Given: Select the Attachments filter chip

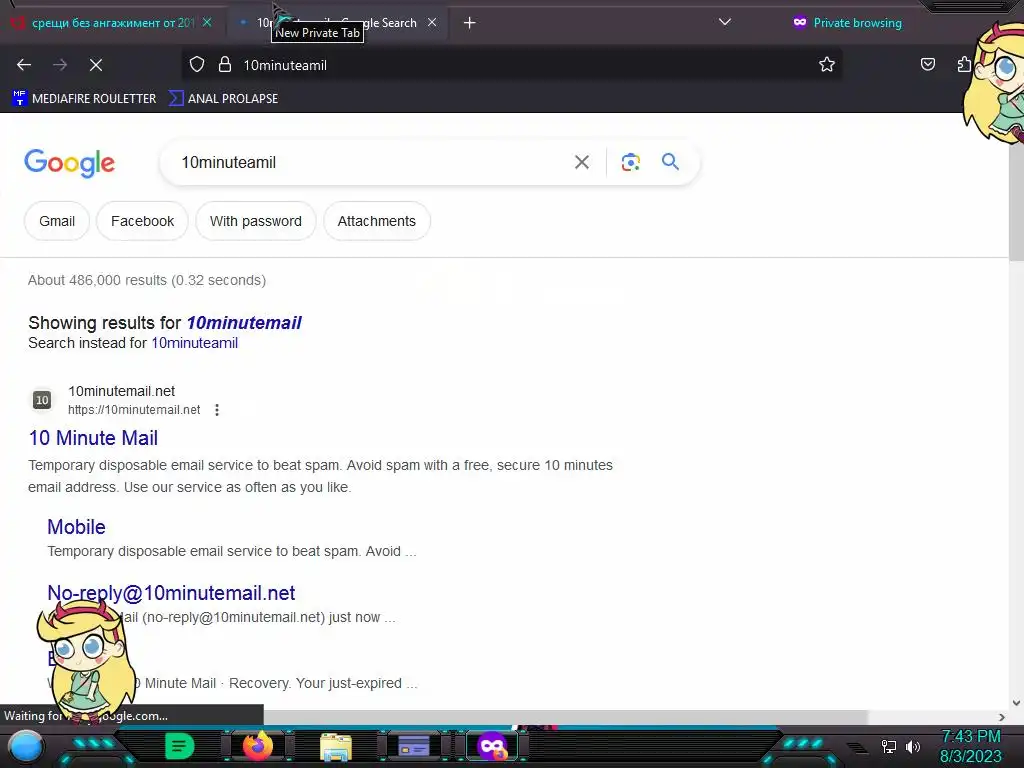Looking at the screenshot, I should click(377, 221).
